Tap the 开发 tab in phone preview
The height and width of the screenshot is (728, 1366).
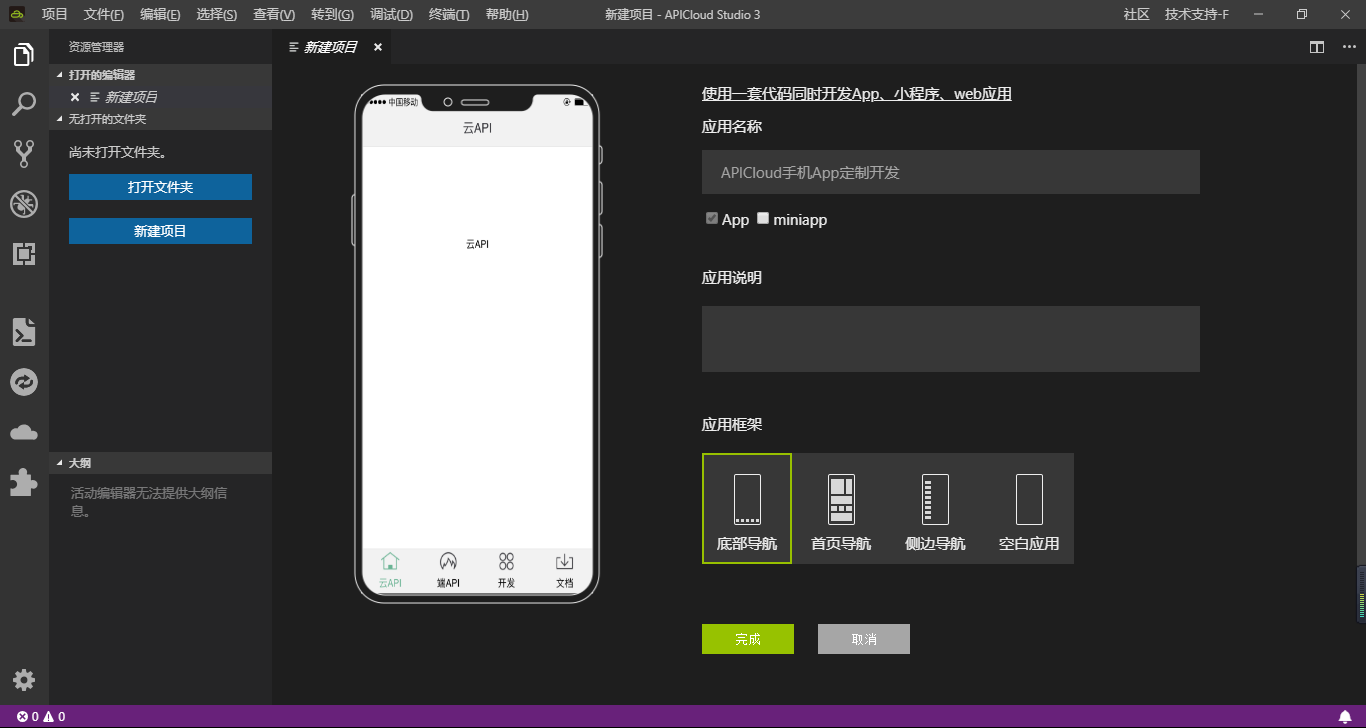pos(506,571)
